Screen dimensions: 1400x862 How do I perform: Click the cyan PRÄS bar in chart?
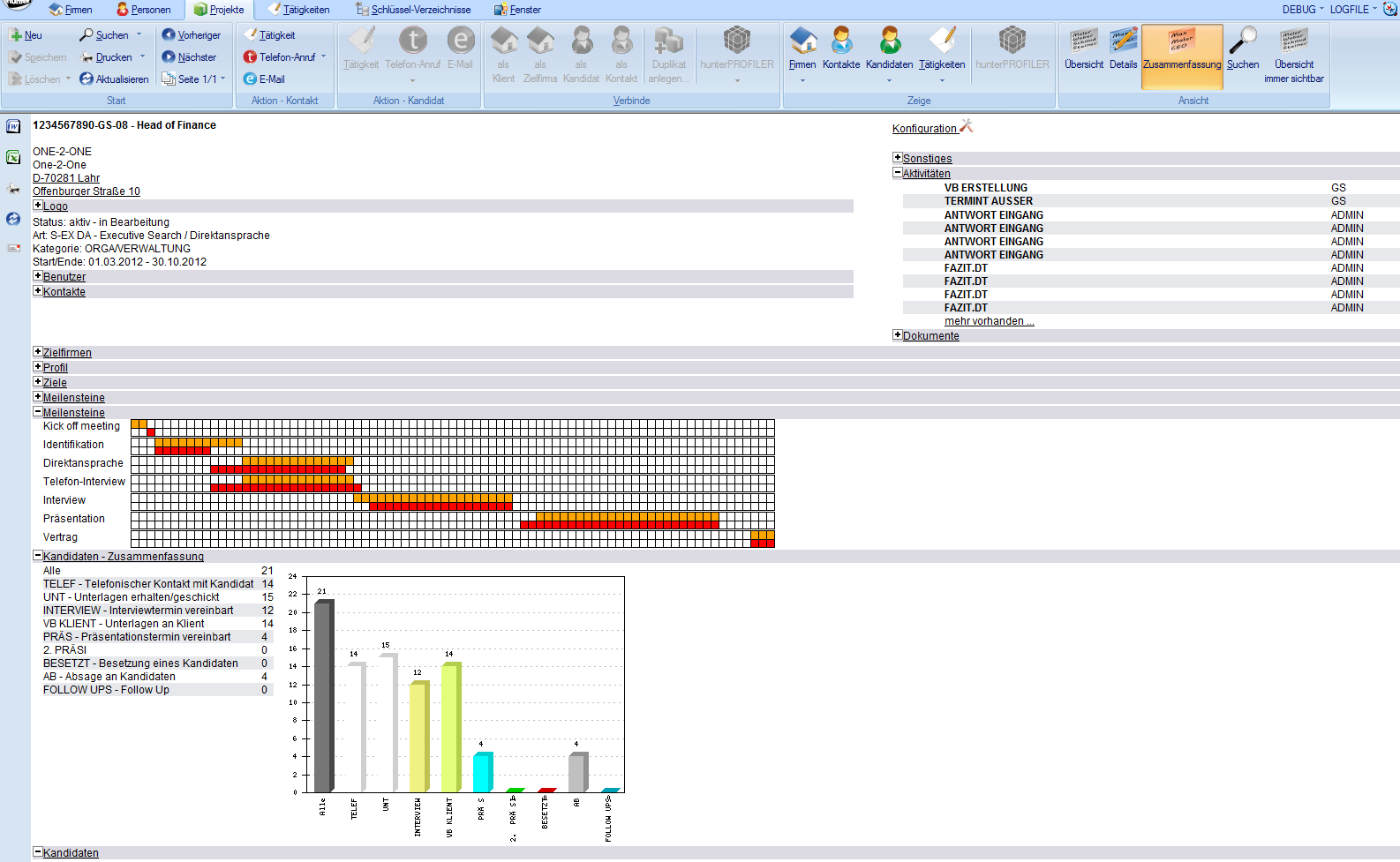click(x=481, y=773)
